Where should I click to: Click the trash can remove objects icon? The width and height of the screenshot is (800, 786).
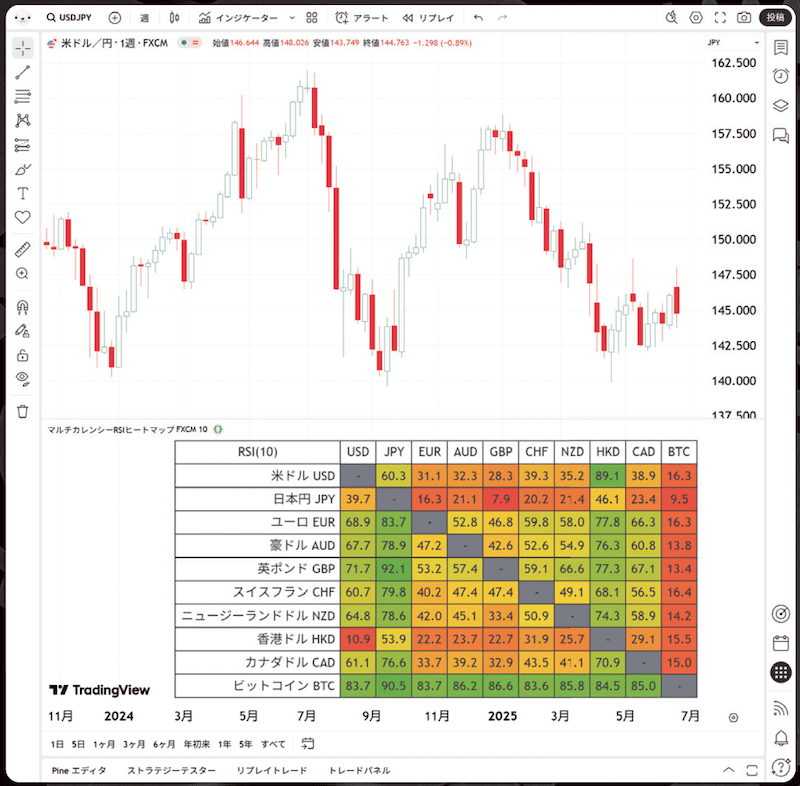point(23,411)
